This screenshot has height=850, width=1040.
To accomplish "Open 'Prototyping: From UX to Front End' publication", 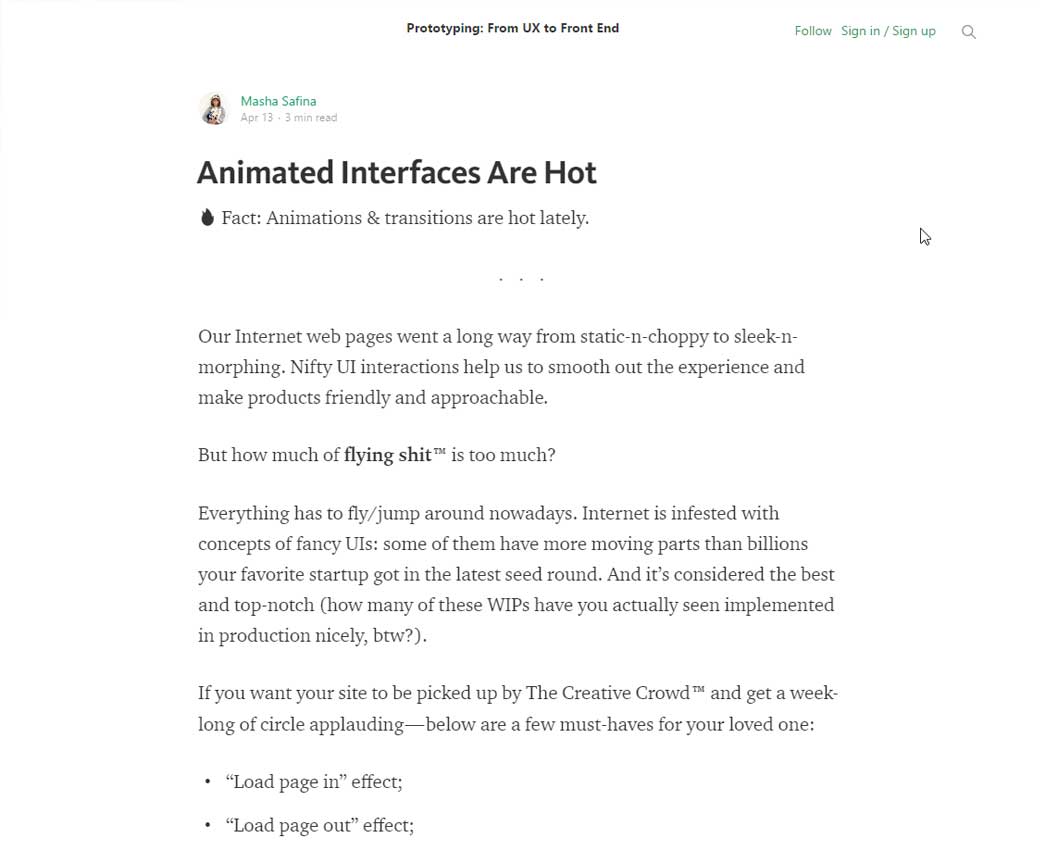I will pyautogui.click(x=512, y=28).
